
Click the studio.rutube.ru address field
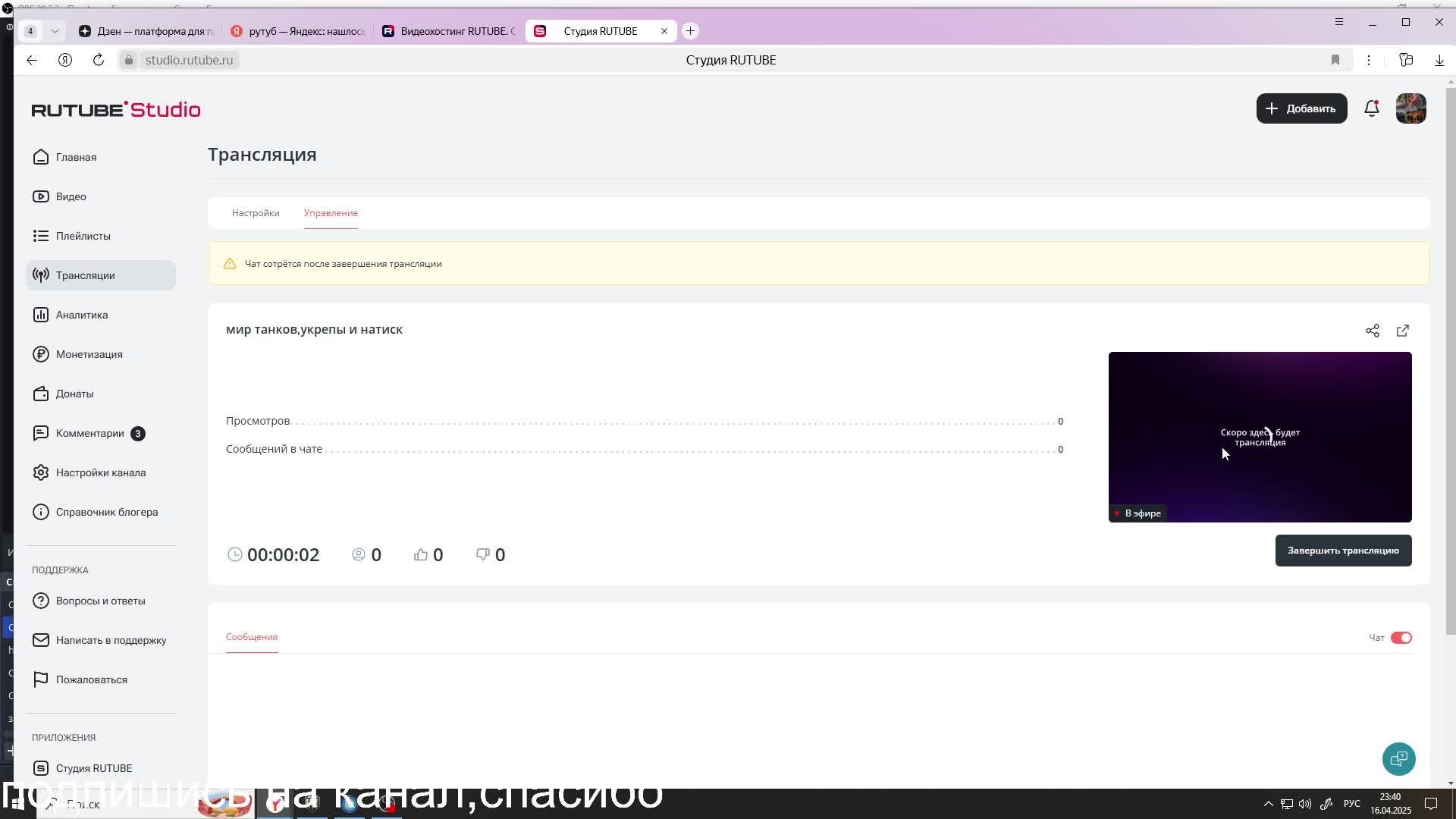click(190, 60)
